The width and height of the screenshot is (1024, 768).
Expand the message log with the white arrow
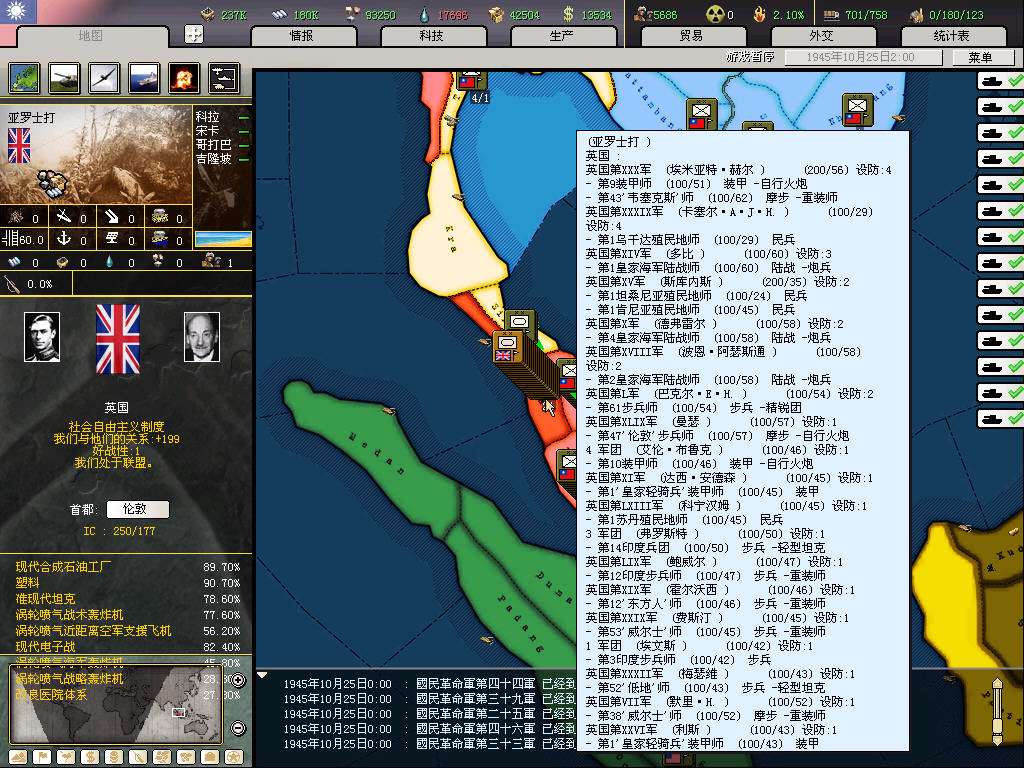(262, 675)
